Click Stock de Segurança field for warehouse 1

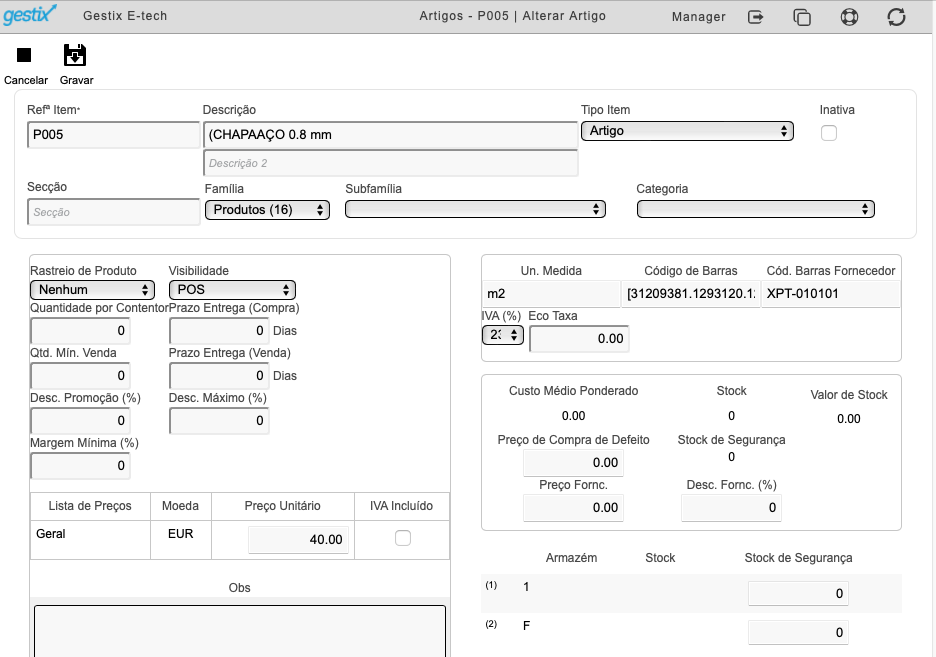point(798,594)
